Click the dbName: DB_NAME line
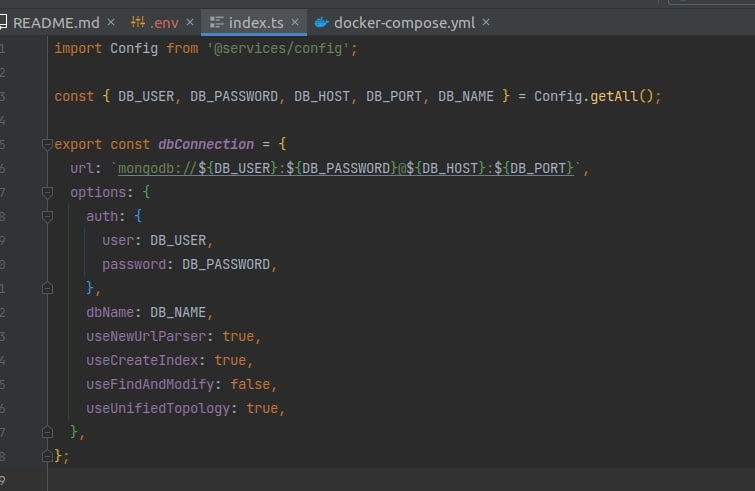 149,312
